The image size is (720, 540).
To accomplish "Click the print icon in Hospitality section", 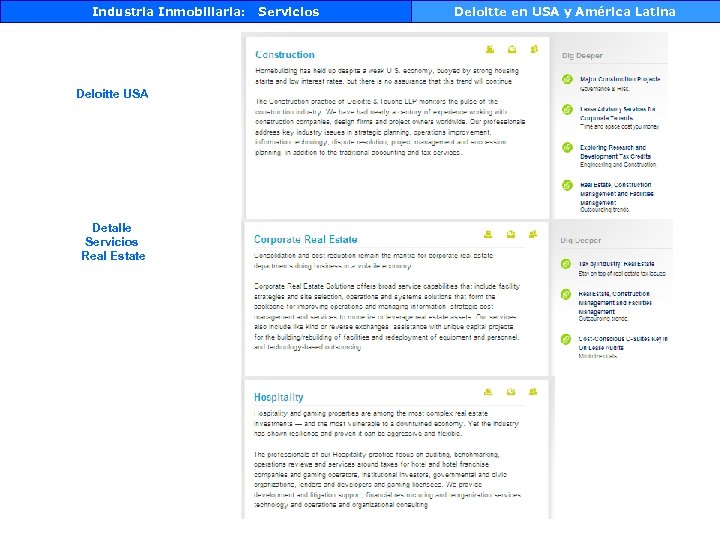I will pos(488,392).
